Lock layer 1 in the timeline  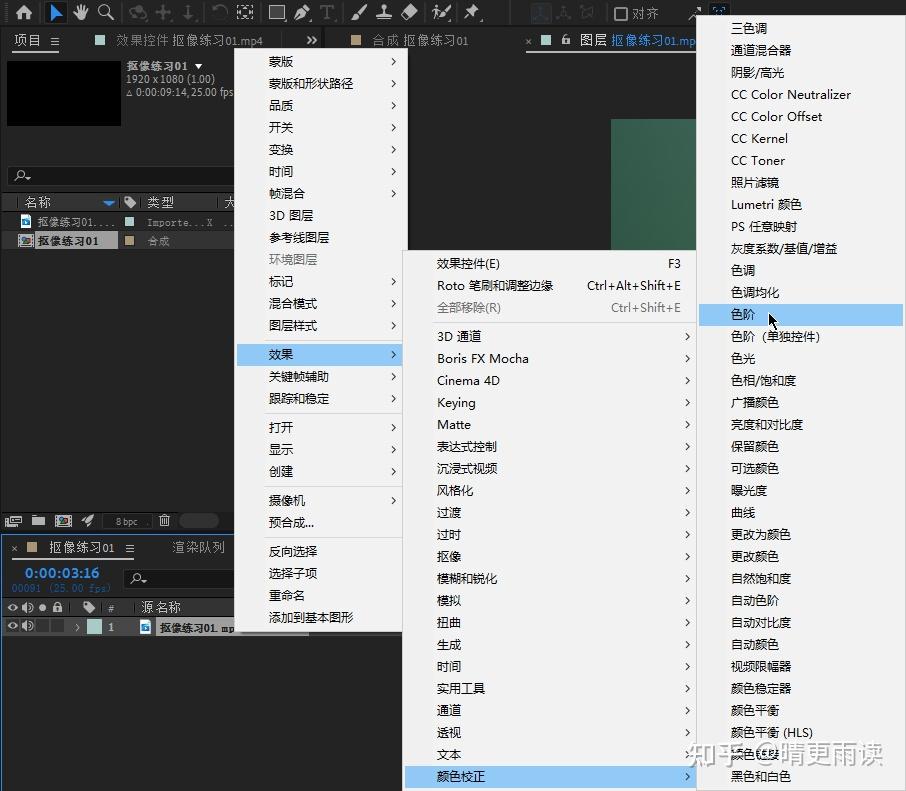[x=57, y=627]
